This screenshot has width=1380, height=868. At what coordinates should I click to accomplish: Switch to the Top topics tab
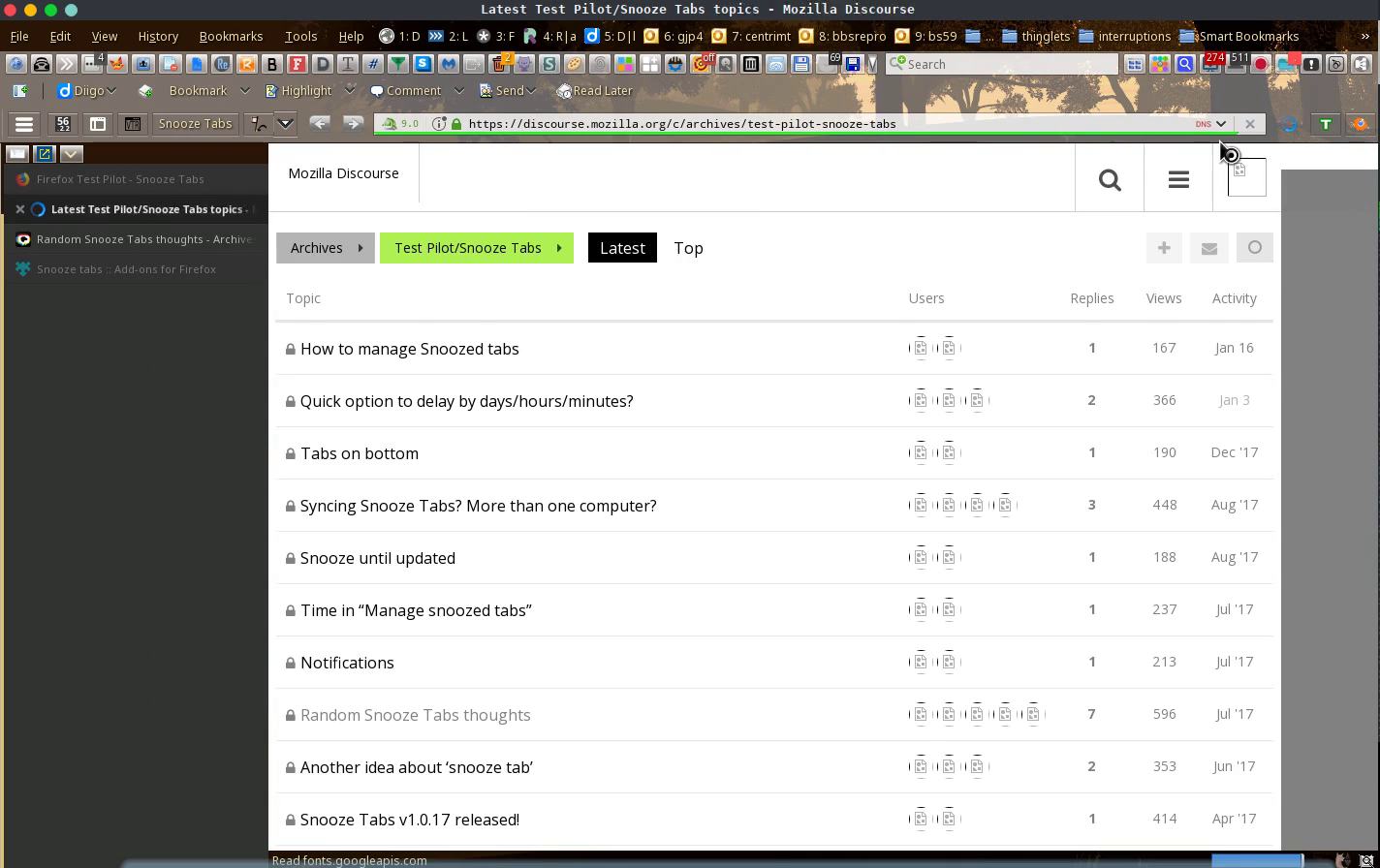[x=688, y=248]
